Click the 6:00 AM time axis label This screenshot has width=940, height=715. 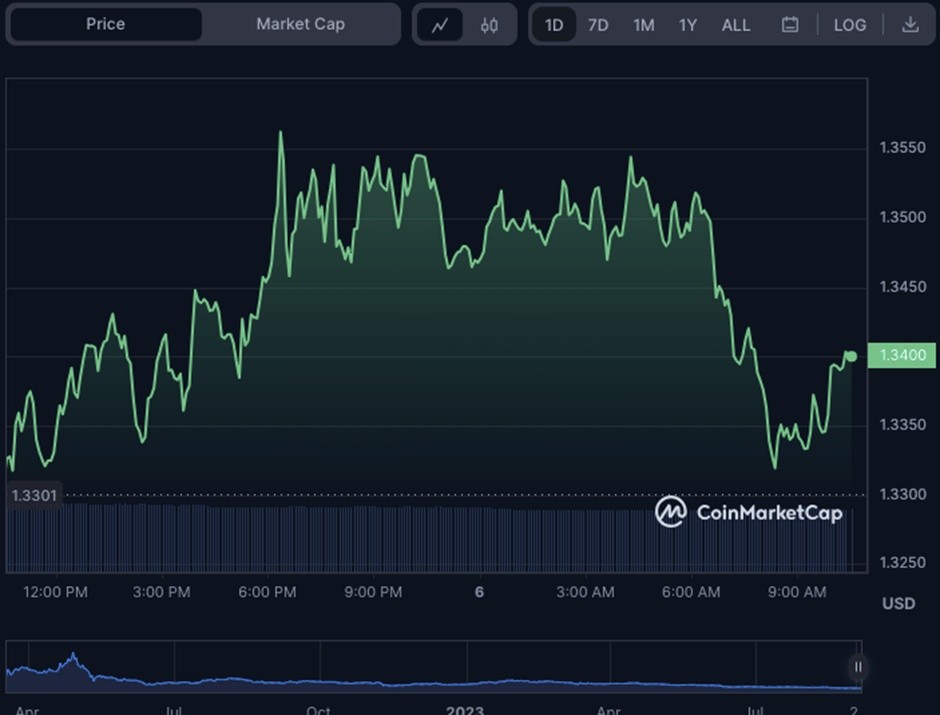691,592
